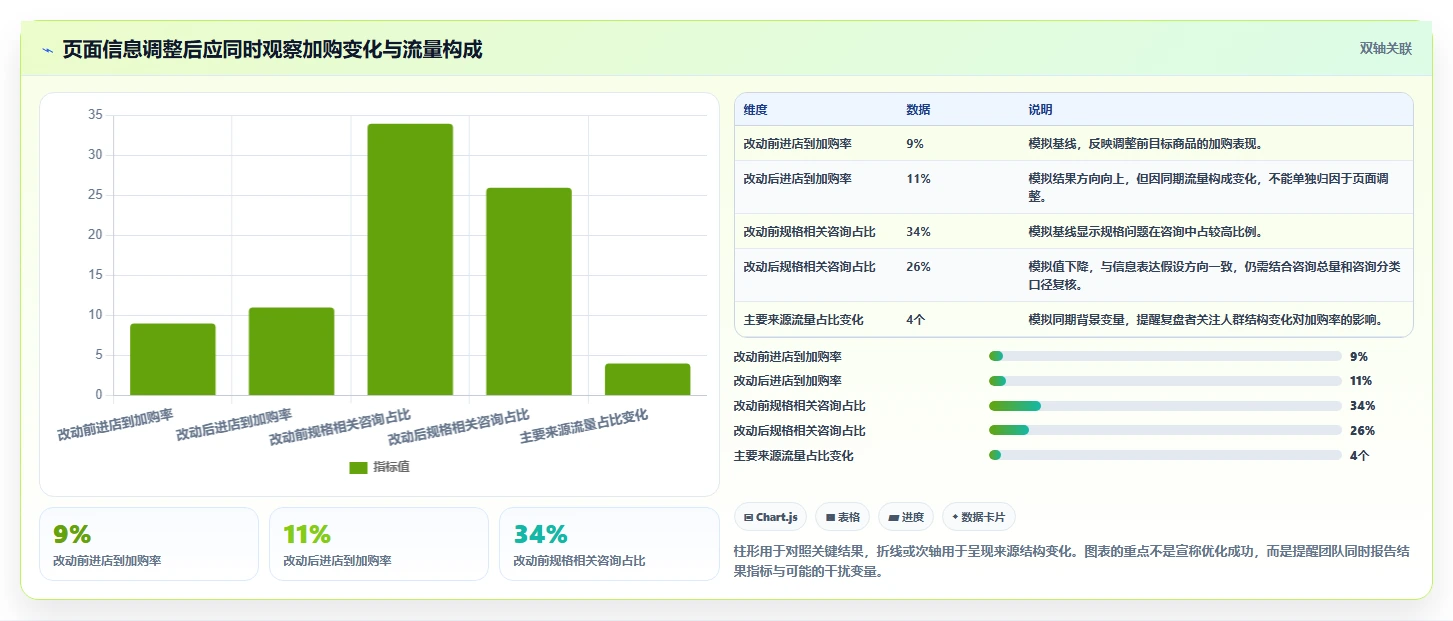Click the 说明 column header
Viewport: 1453px width, 621px height.
[1040, 110]
